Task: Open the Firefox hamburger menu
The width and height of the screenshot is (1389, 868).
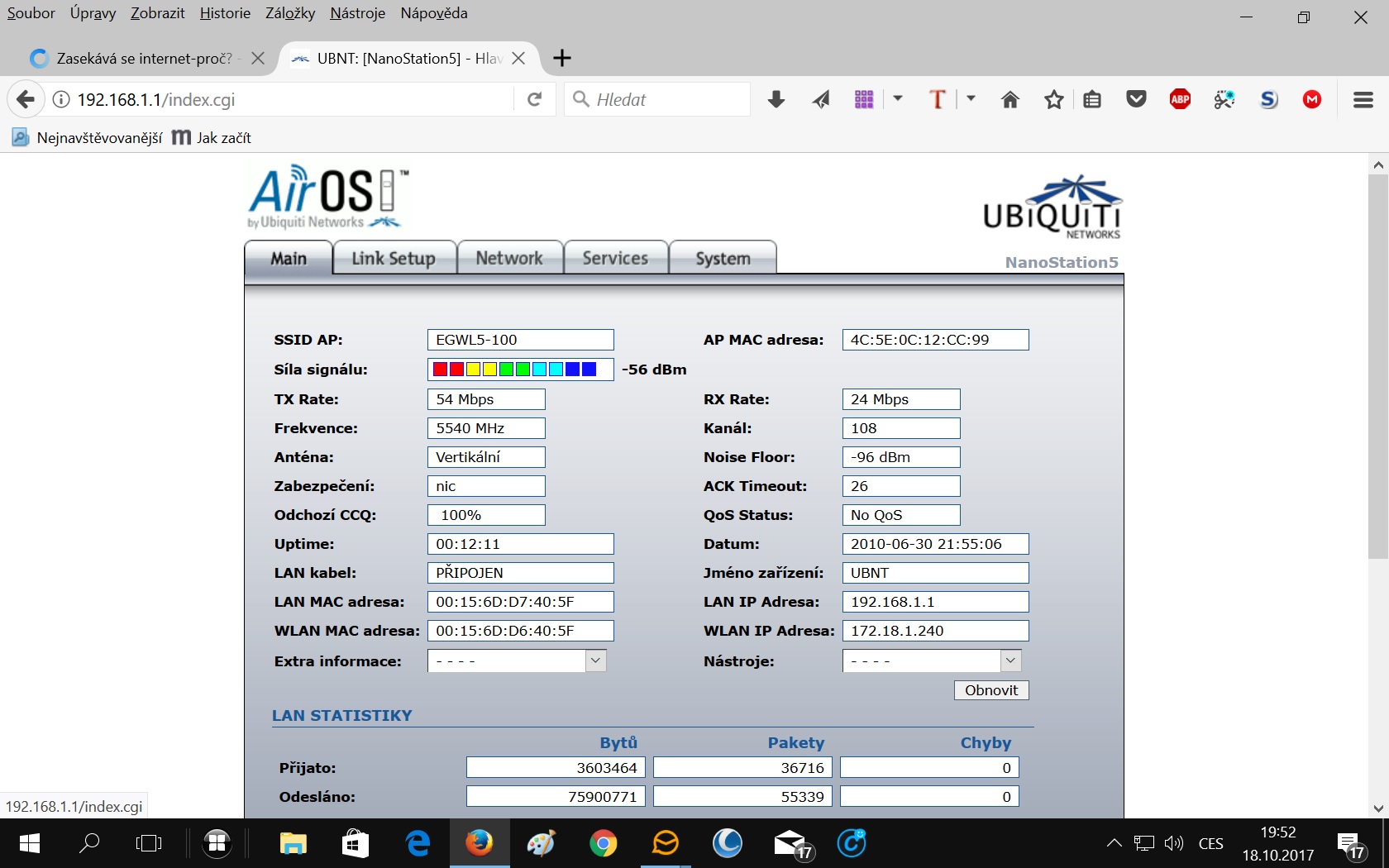Action: tap(1363, 100)
